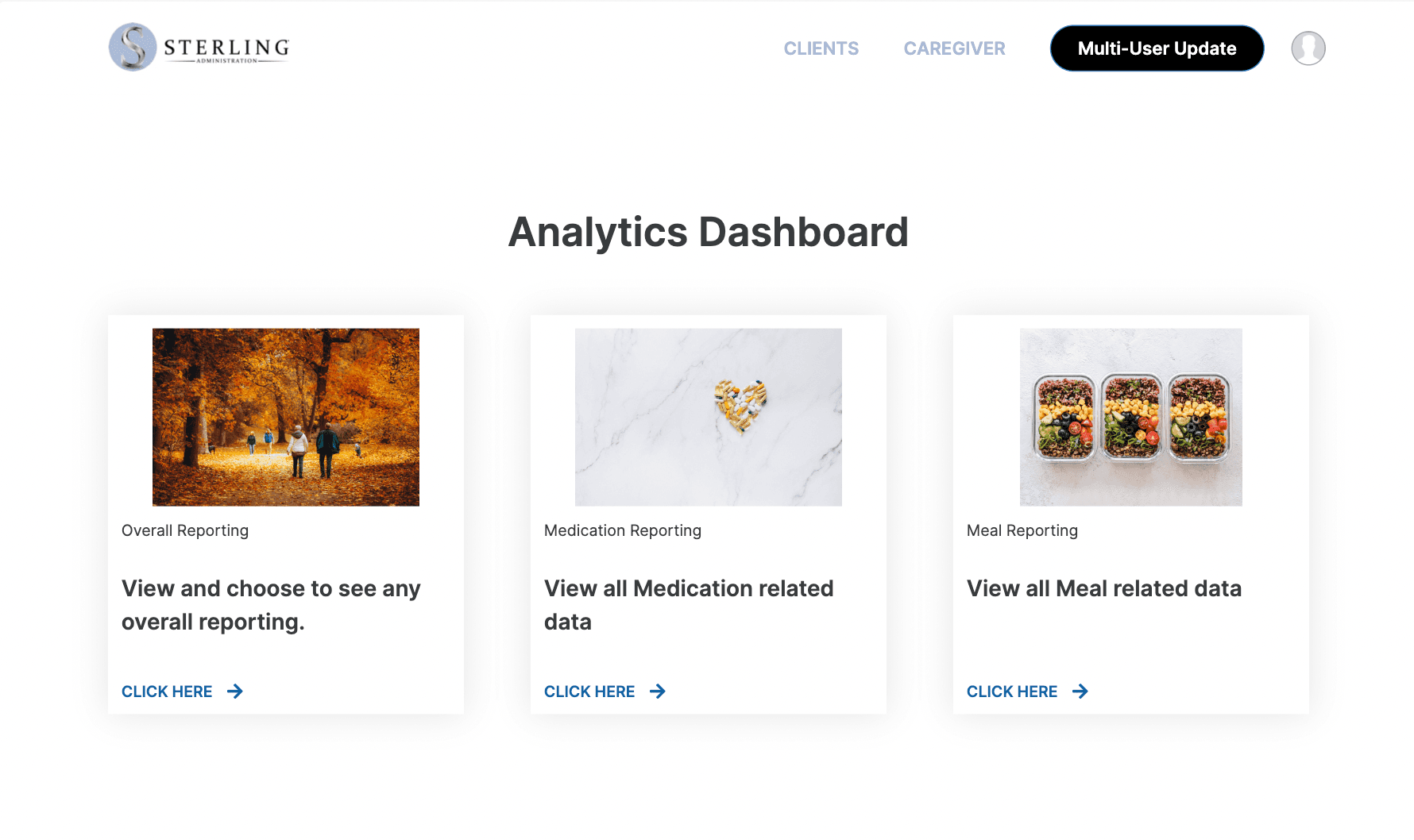Image resolution: width=1414 pixels, height=840 pixels.
Task: Select the meal prep image on Meal Reporting
Action: click(x=1130, y=417)
